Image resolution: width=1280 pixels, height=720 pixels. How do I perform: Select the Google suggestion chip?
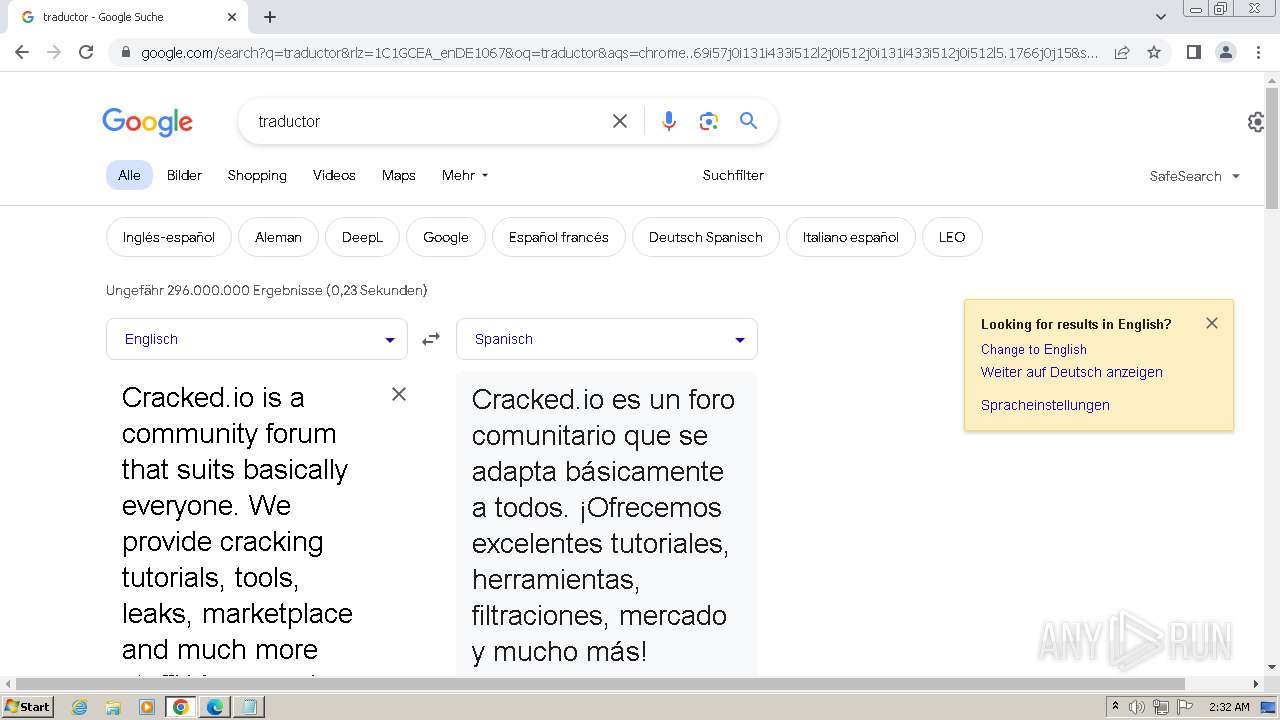[x=446, y=237]
